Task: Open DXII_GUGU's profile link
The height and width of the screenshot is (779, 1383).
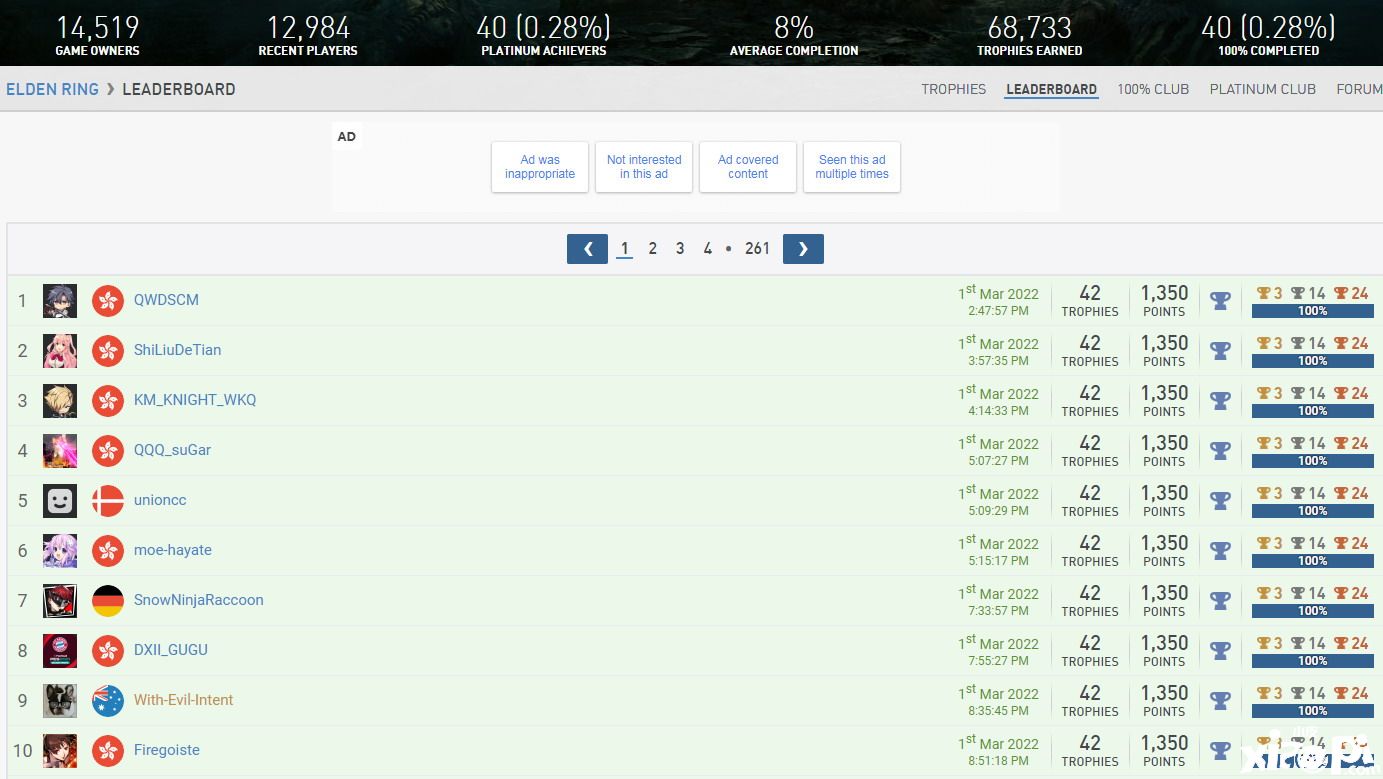Action: click(x=171, y=650)
